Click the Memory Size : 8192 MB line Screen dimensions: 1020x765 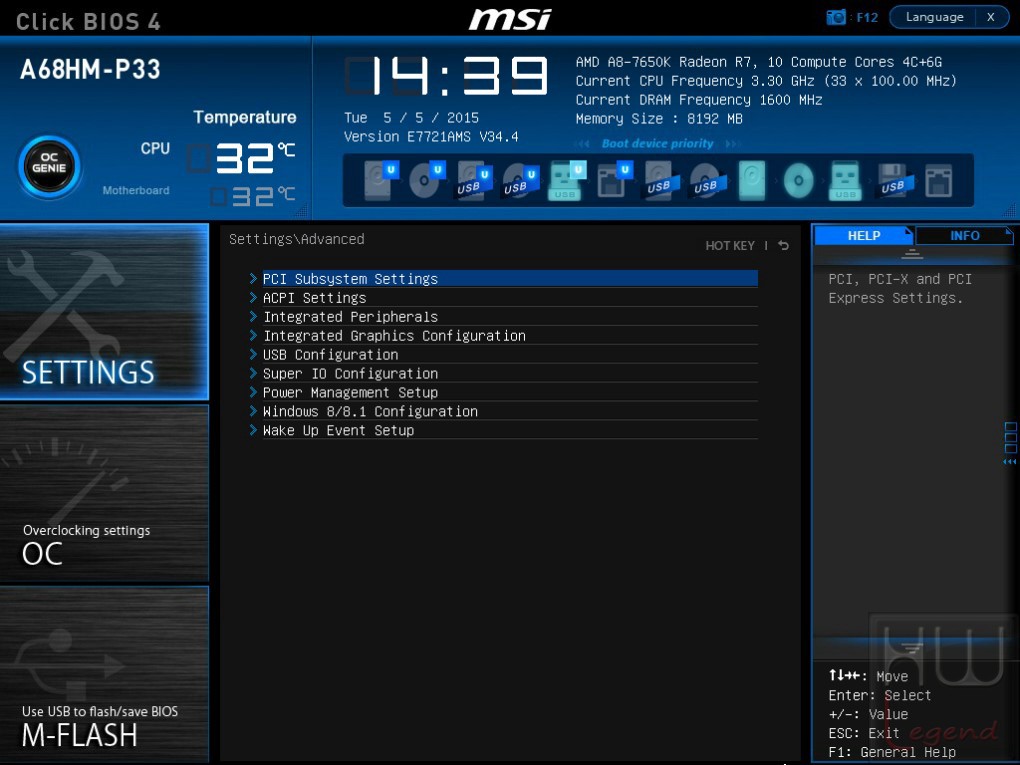tap(659, 119)
